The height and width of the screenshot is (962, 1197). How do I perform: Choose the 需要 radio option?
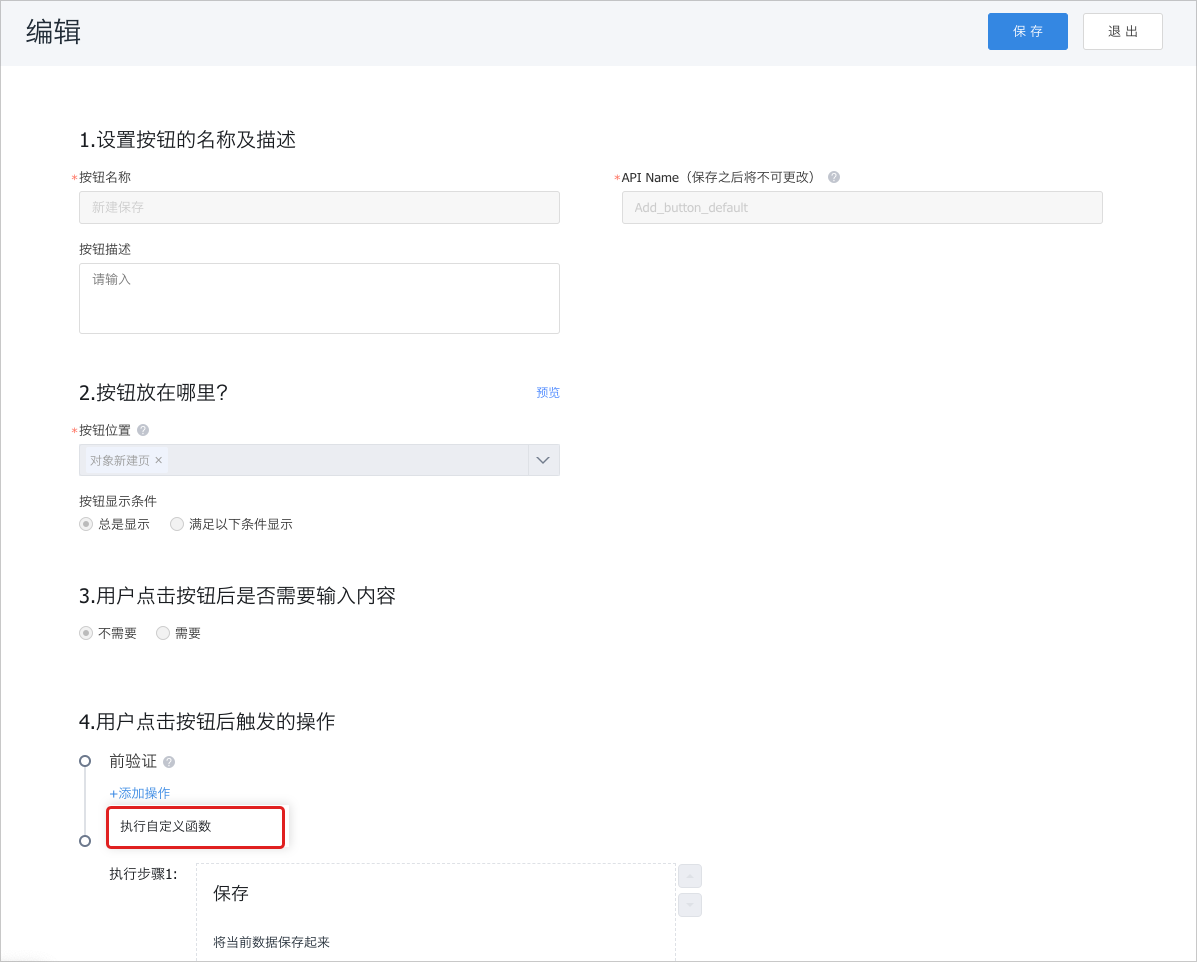click(x=163, y=633)
